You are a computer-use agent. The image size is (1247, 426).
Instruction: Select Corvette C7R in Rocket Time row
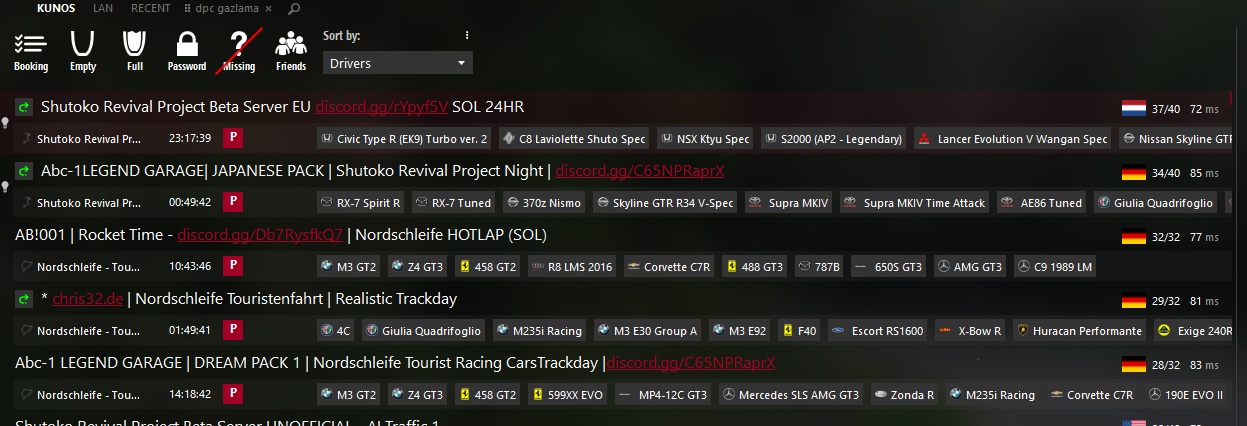[x=670, y=267]
